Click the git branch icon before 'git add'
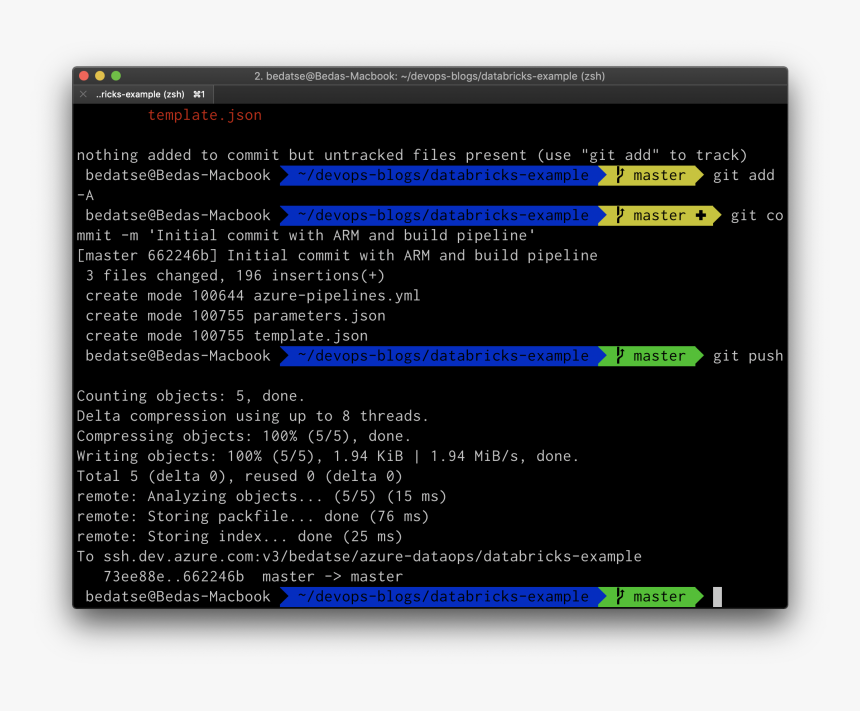 (620, 175)
